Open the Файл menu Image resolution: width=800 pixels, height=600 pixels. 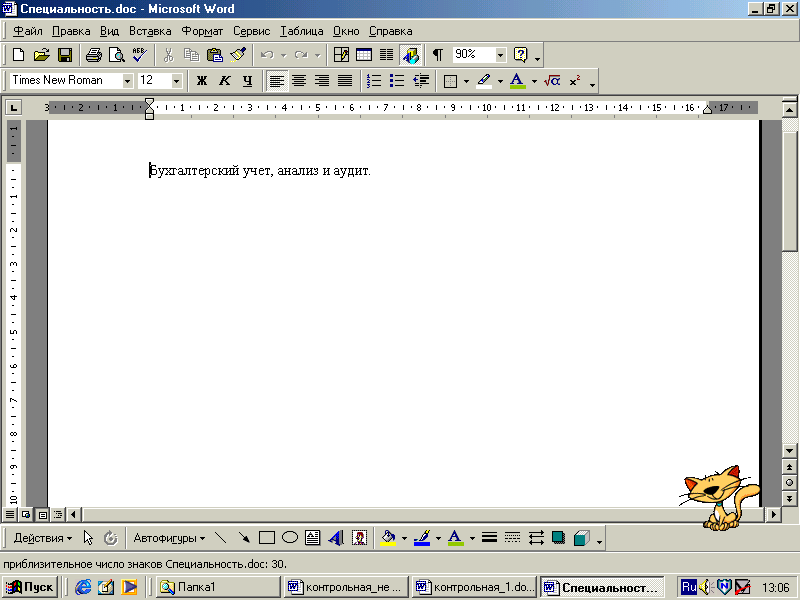click(28, 31)
